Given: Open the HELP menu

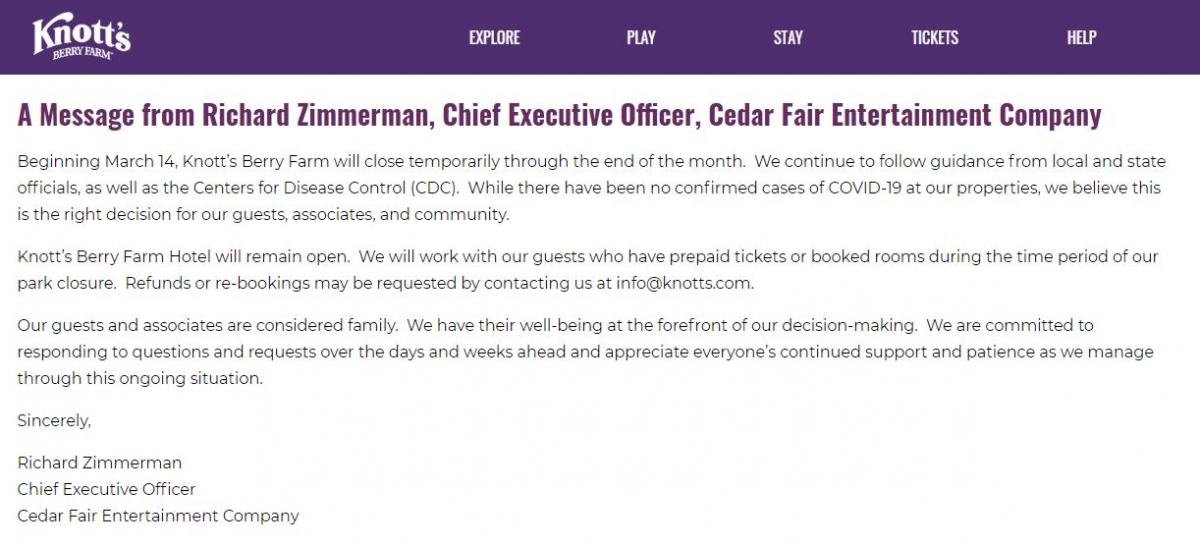Looking at the screenshot, I should pyautogui.click(x=1081, y=37).
